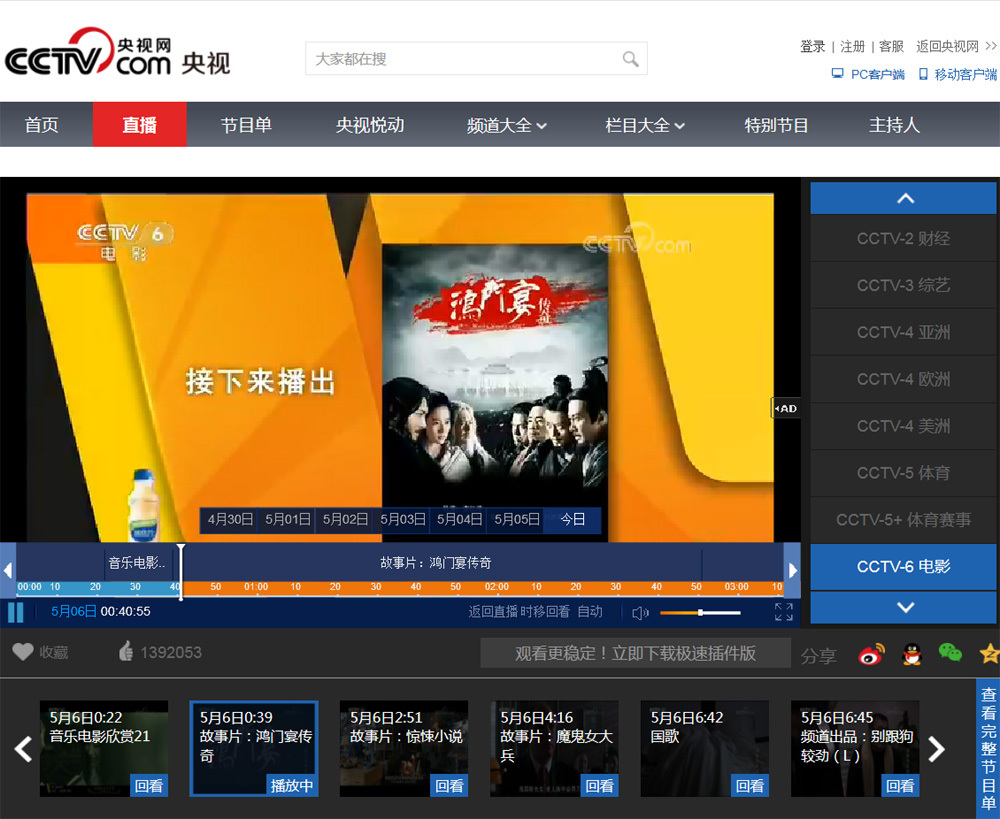The height and width of the screenshot is (819, 1000).
Task: Open the 节目单 navigation tab
Action: click(x=246, y=125)
